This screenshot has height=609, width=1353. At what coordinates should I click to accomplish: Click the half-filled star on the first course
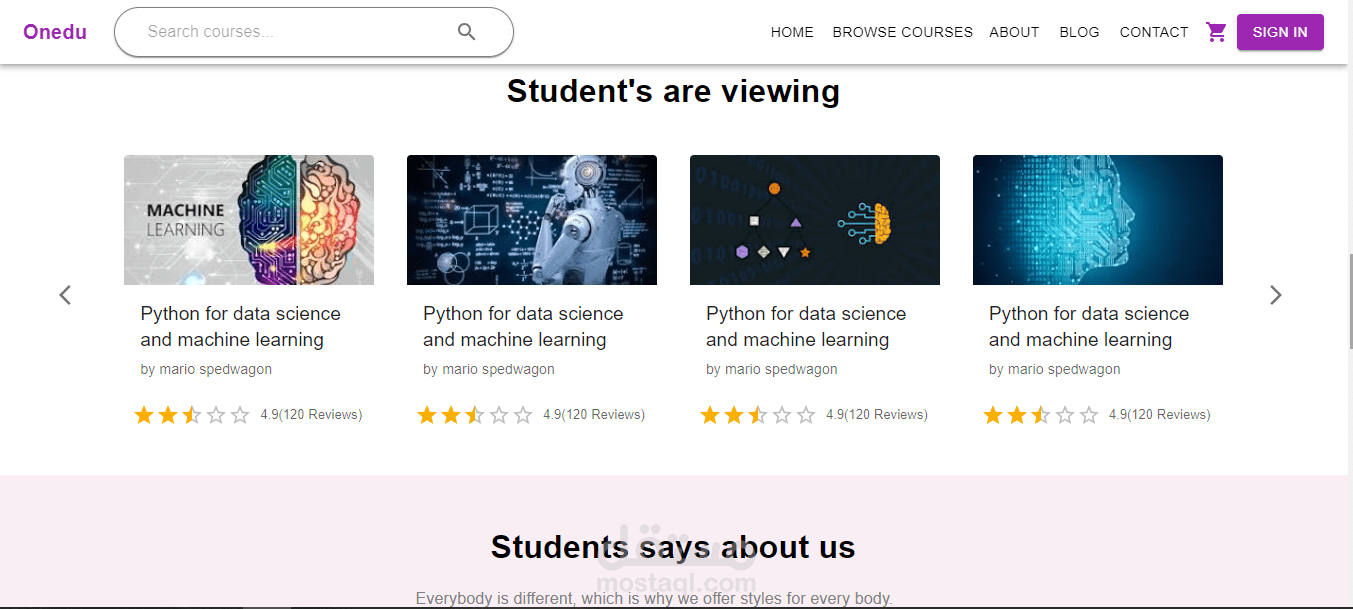pos(192,414)
